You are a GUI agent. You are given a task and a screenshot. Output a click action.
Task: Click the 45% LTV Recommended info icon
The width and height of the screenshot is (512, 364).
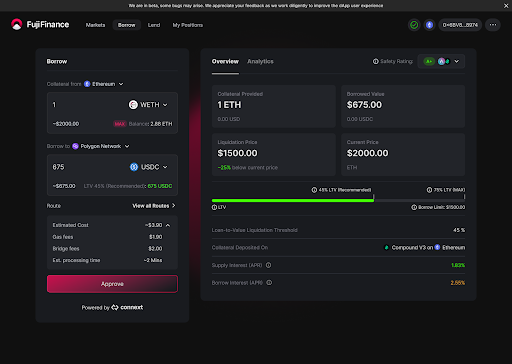pos(314,190)
